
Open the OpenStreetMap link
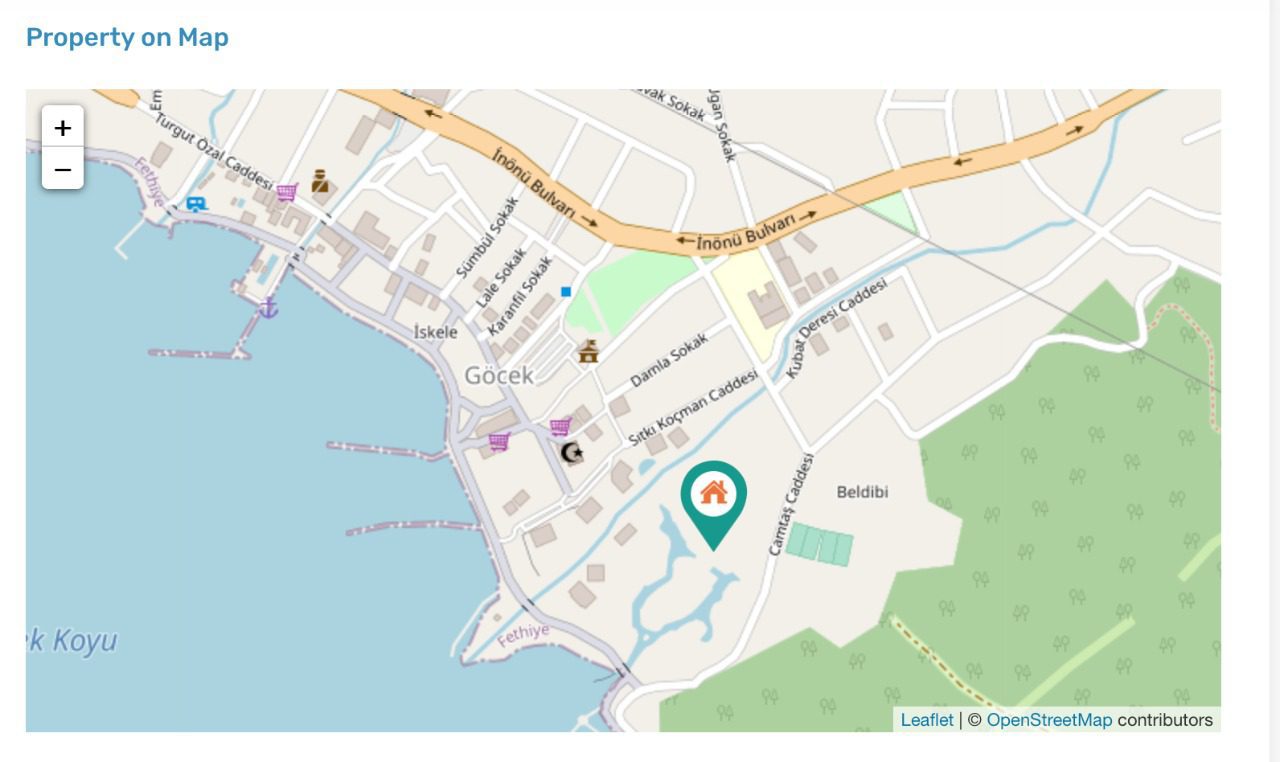tap(1049, 720)
